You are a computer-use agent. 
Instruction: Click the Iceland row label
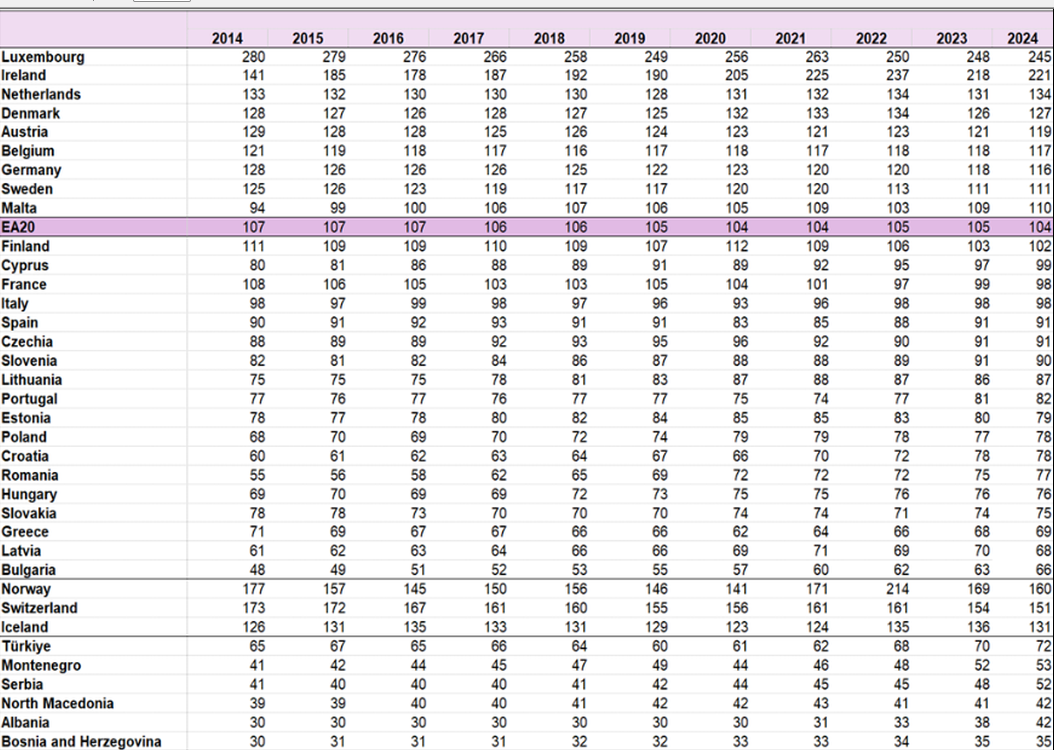tap(25, 627)
